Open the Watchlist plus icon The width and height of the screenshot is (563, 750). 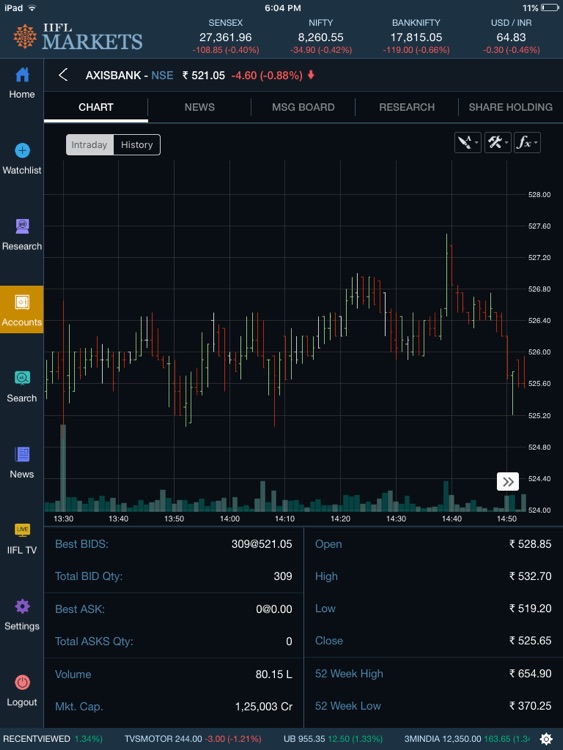pyautogui.click(x=22, y=150)
